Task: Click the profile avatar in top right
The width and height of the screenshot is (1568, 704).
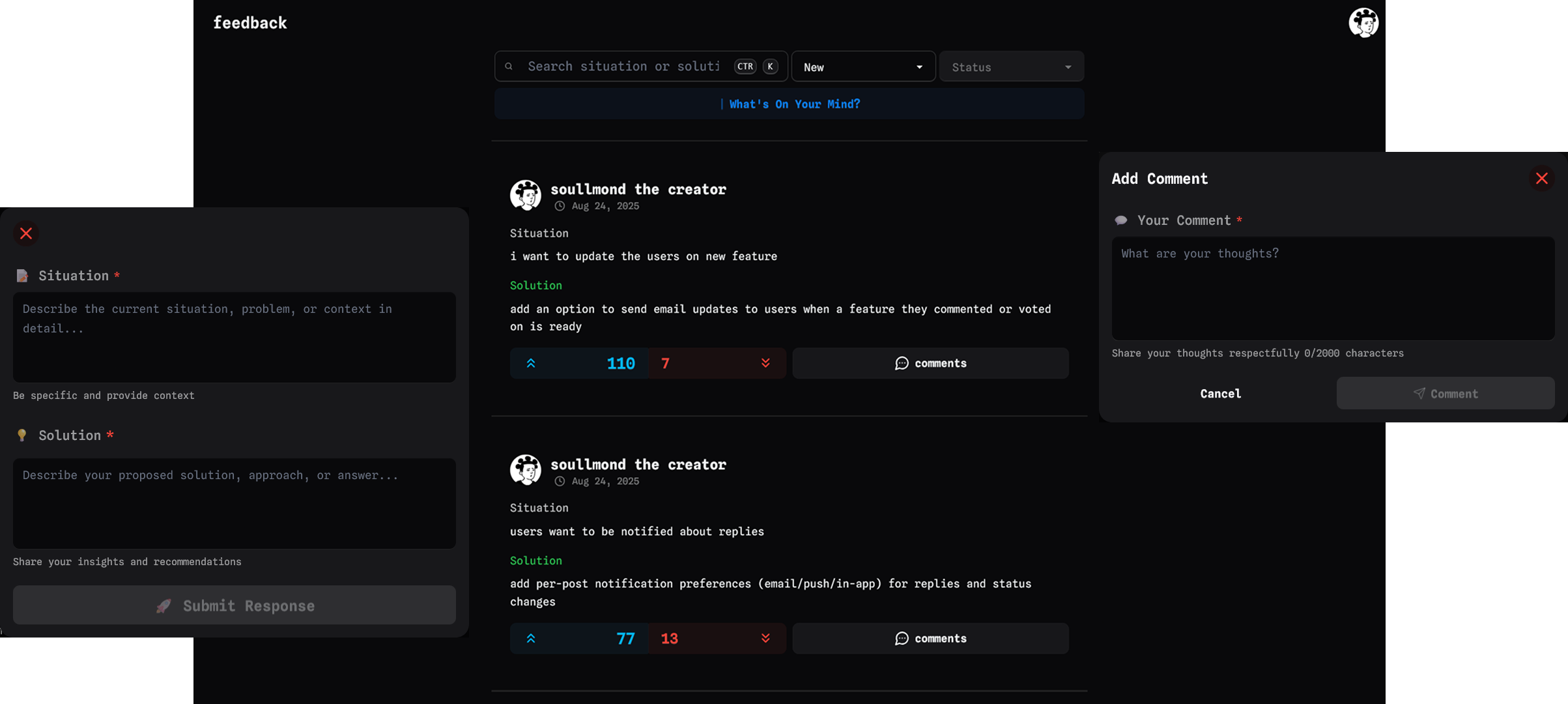Action: pyautogui.click(x=1363, y=23)
